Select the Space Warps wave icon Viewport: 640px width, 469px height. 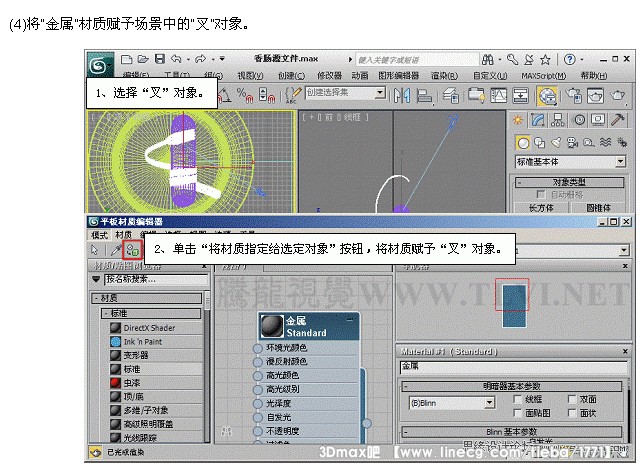tap(606, 142)
